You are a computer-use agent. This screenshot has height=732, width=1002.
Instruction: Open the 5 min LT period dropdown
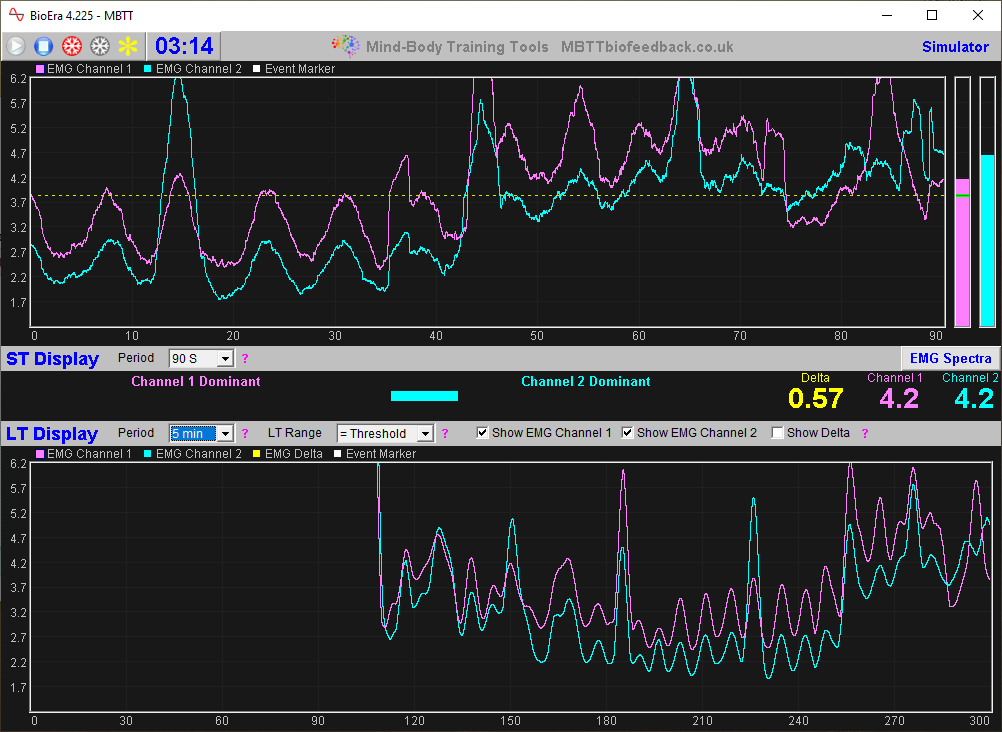pyautogui.click(x=227, y=432)
